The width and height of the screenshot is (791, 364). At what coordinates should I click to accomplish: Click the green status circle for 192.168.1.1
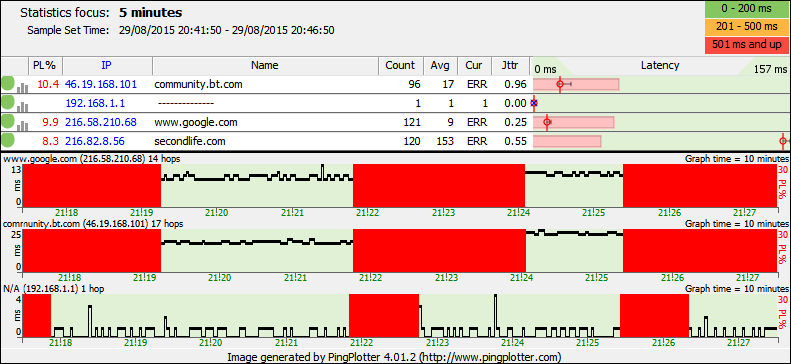click(8, 103)
